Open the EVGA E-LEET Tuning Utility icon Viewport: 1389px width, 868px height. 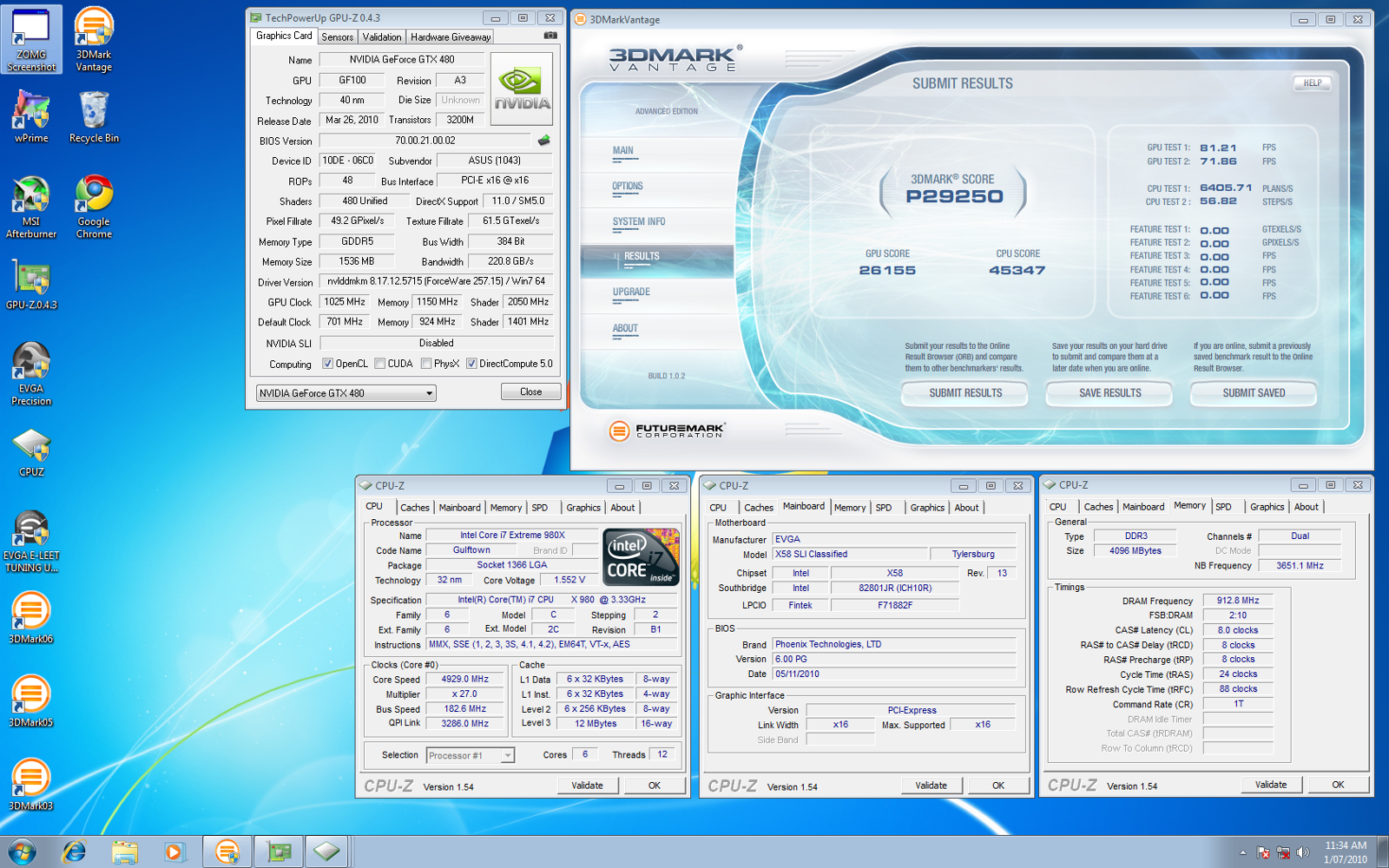click(x=31, y=542)
